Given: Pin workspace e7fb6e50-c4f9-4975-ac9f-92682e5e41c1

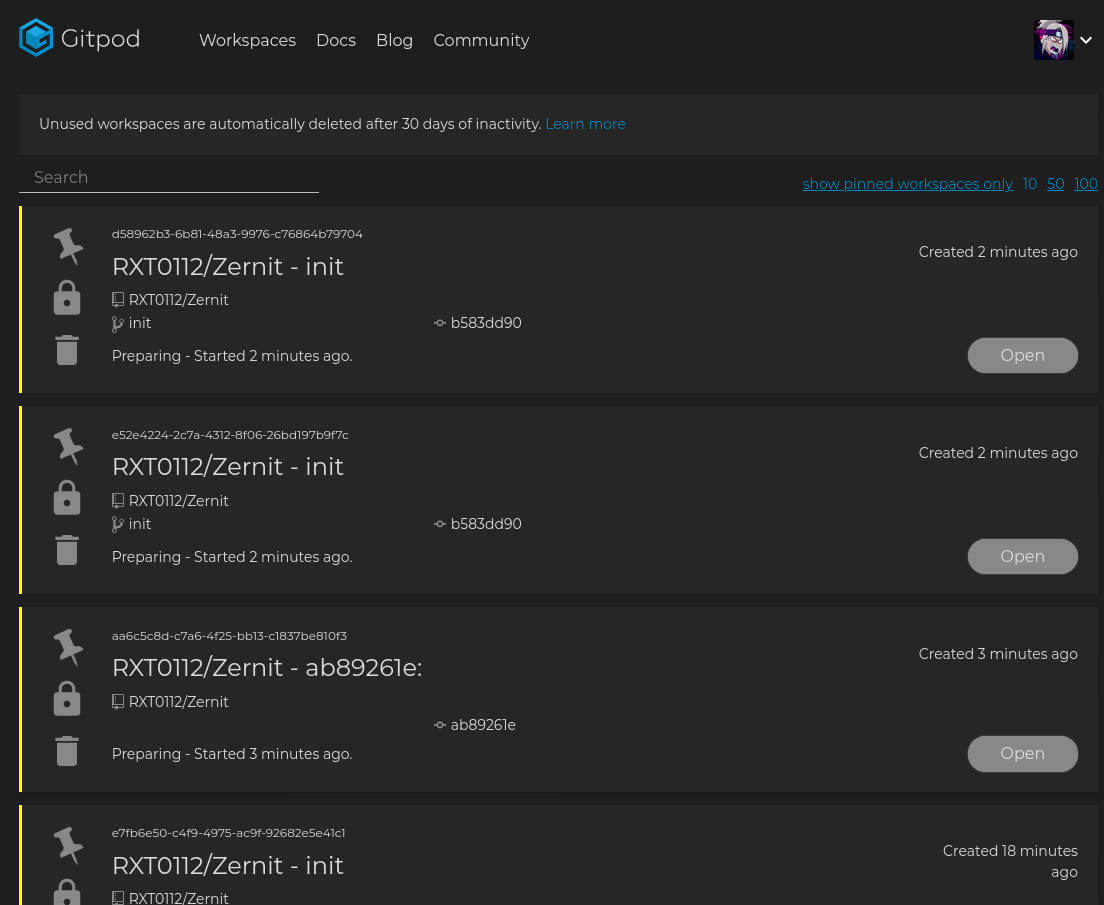Looking at the screenshot, I should pyautogui.click(x=68, y=845).
